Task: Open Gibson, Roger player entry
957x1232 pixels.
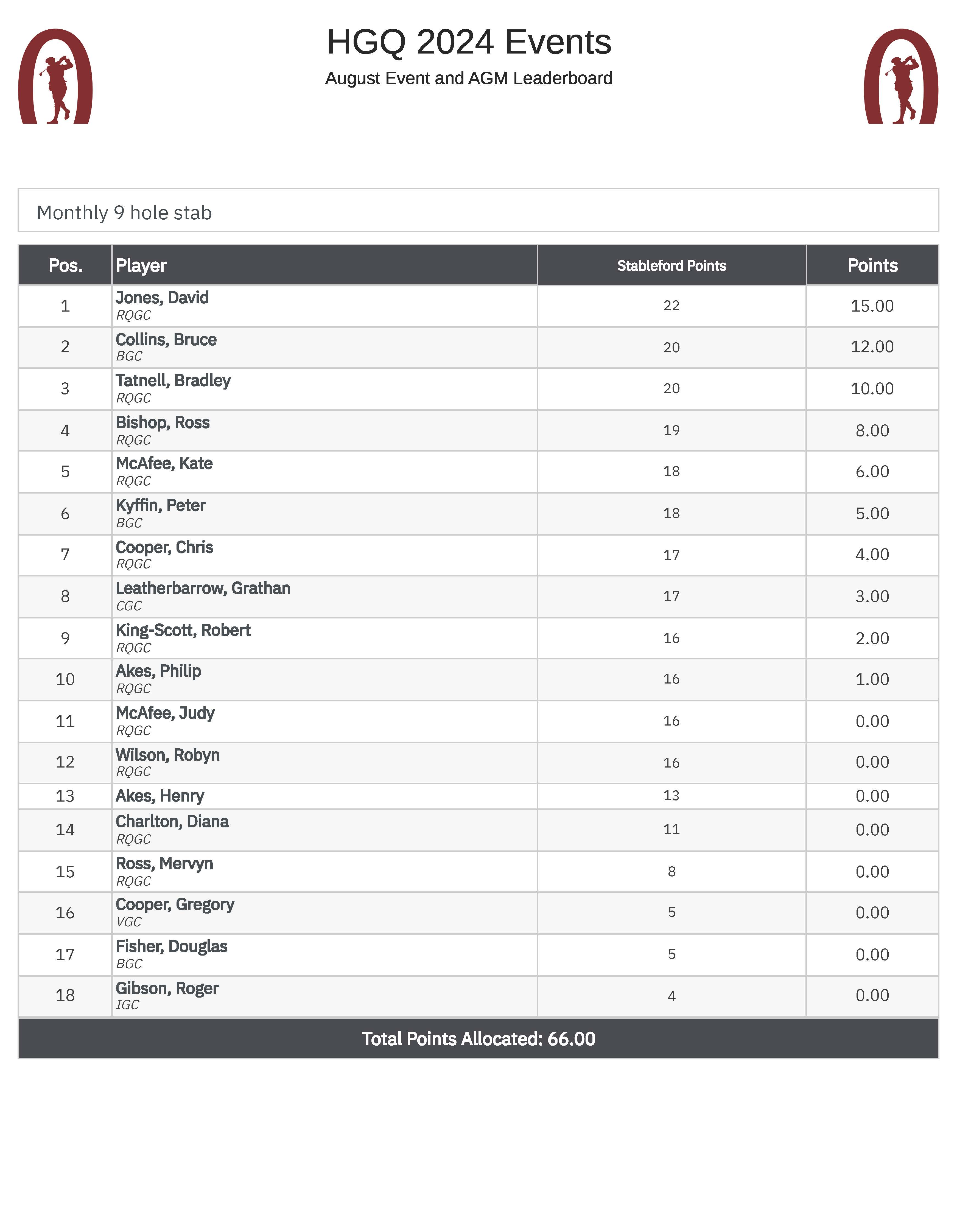Action: [166, 988]
